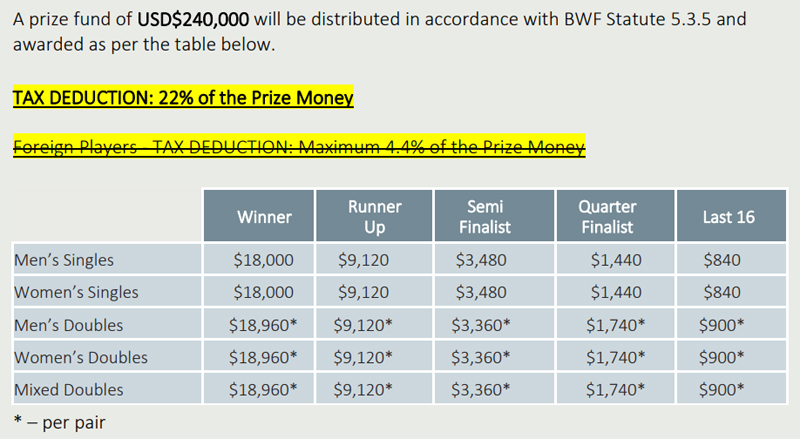Click Men's Singles runner up $9,120

(x=363, y=261)
